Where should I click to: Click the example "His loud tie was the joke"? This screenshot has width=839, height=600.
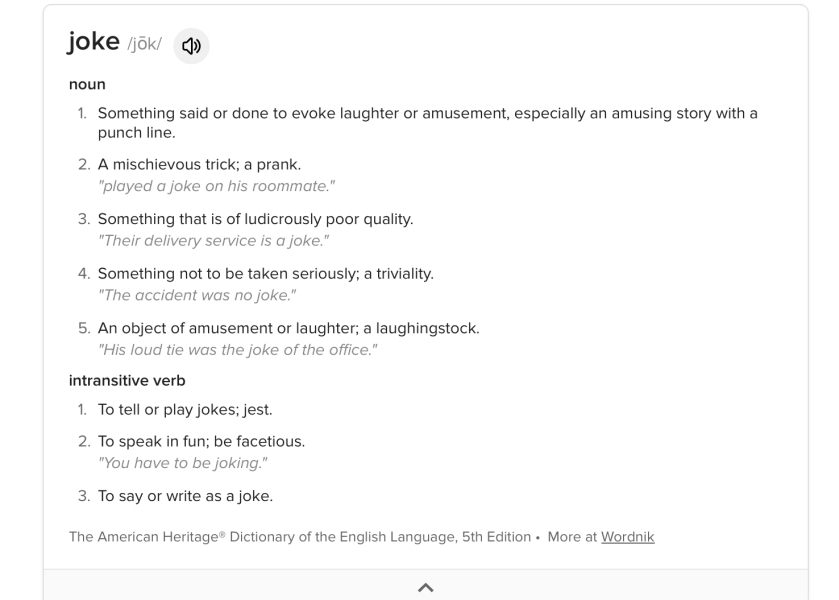click(x=237, y=350)
